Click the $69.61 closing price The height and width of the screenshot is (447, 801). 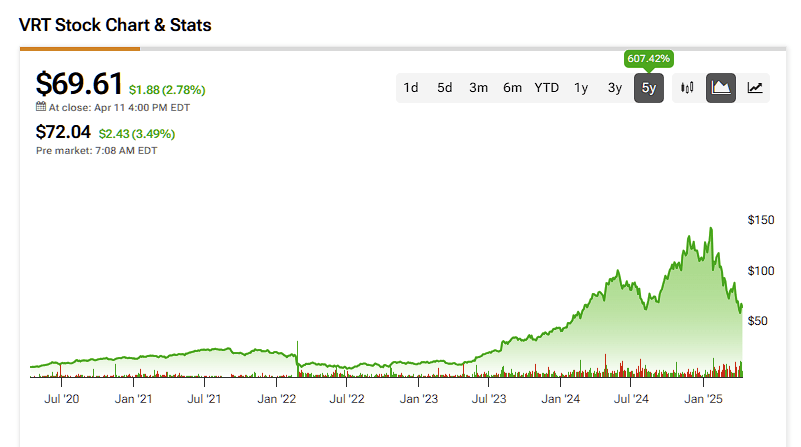pos(79,84)
